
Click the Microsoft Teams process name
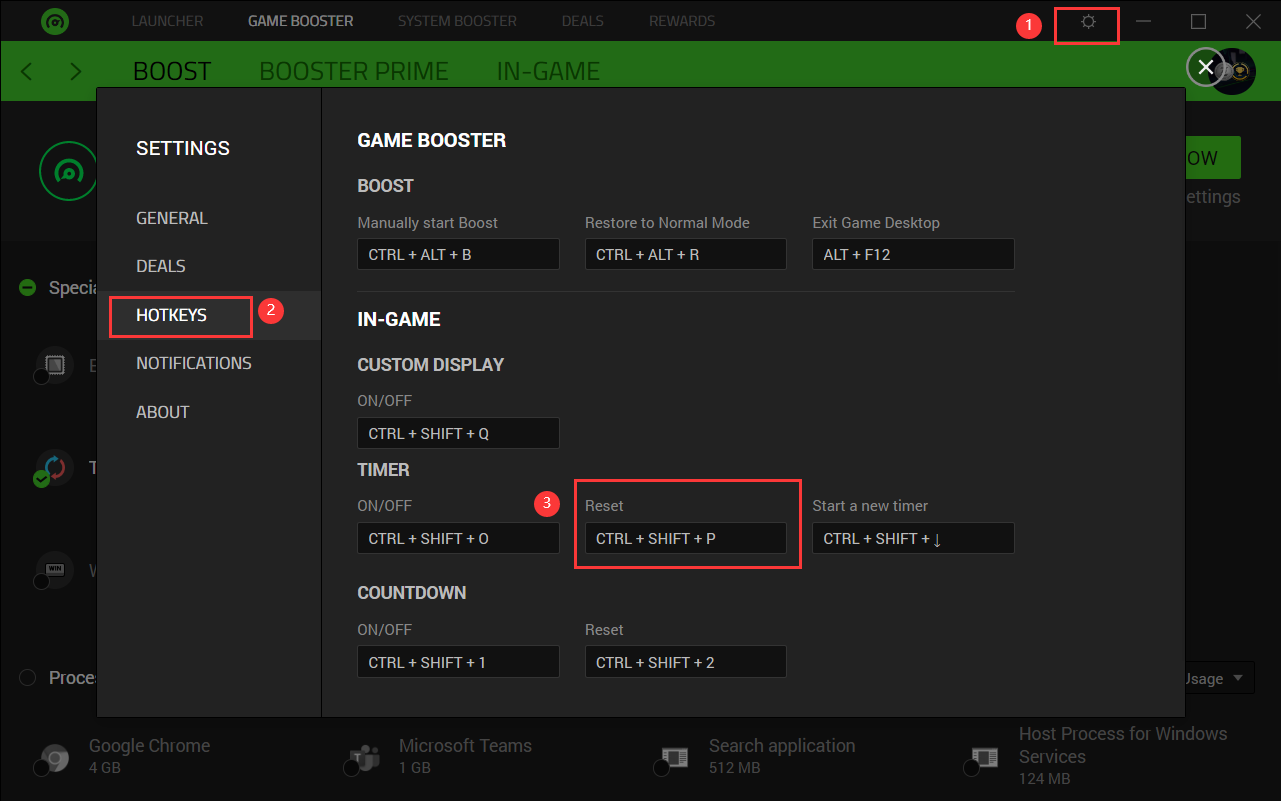point(465,746)
